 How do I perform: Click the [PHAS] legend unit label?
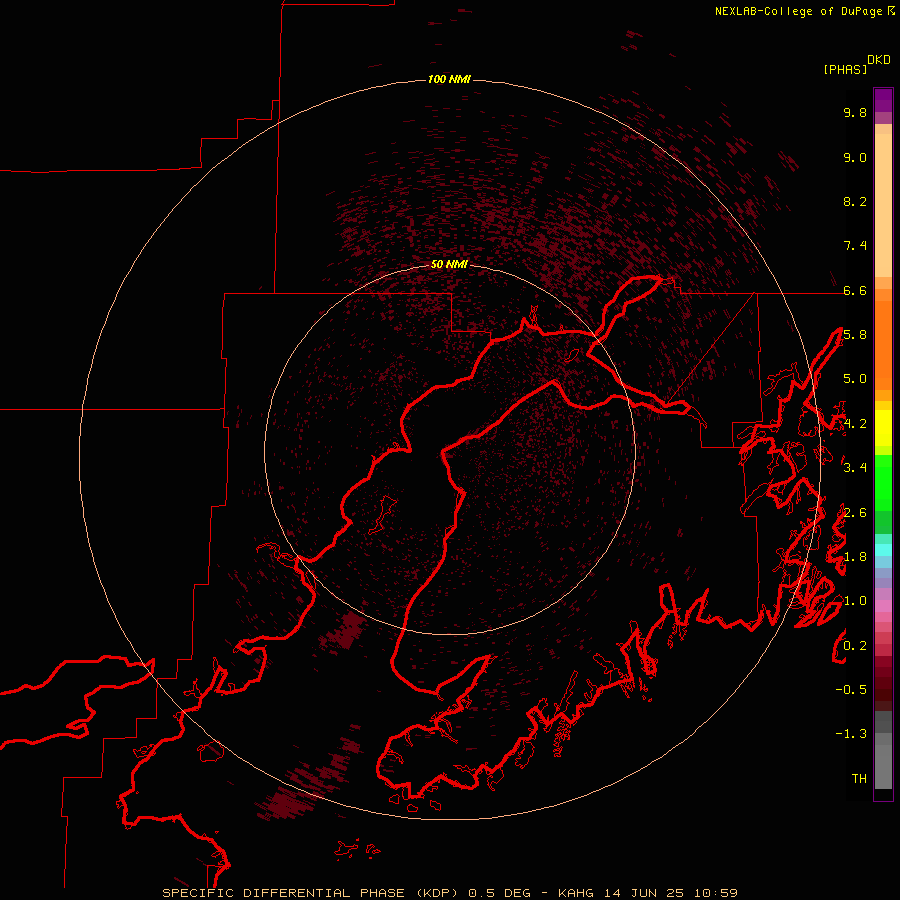point(845,69)
